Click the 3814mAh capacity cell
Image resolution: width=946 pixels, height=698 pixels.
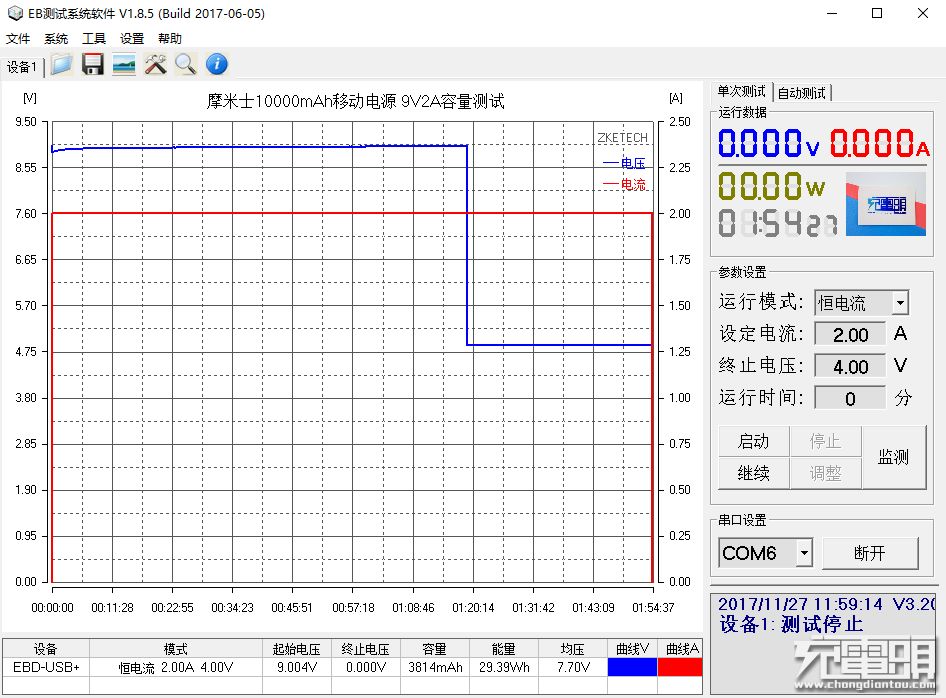(x=435, y=667)
